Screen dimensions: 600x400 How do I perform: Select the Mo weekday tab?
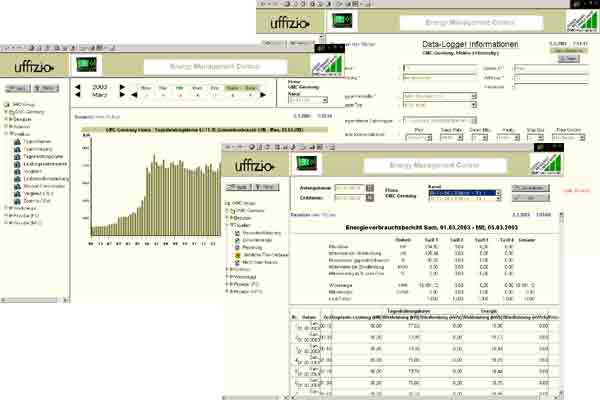(146, 88)
